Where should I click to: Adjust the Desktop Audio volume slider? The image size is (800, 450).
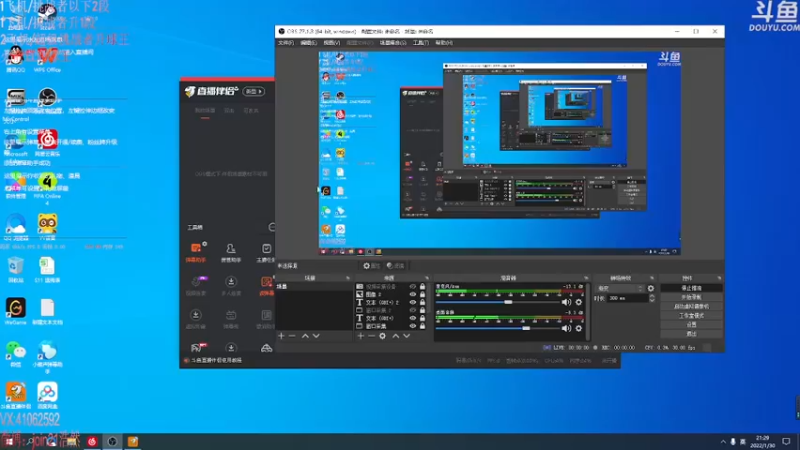498,328
